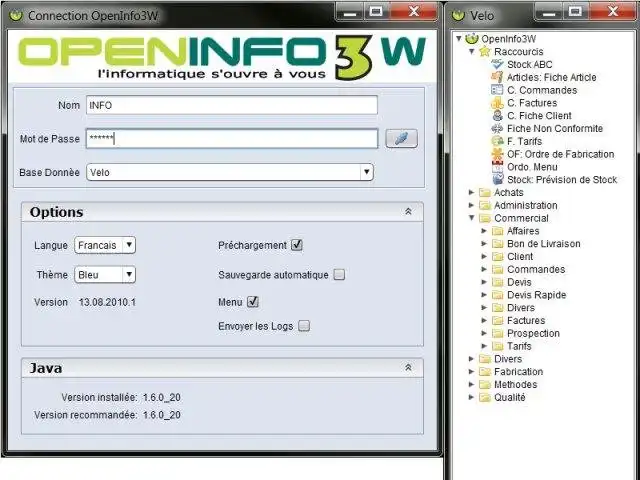Click the Achats folder icon
Screen dimensions: 640x480
(x=484, y=192)
